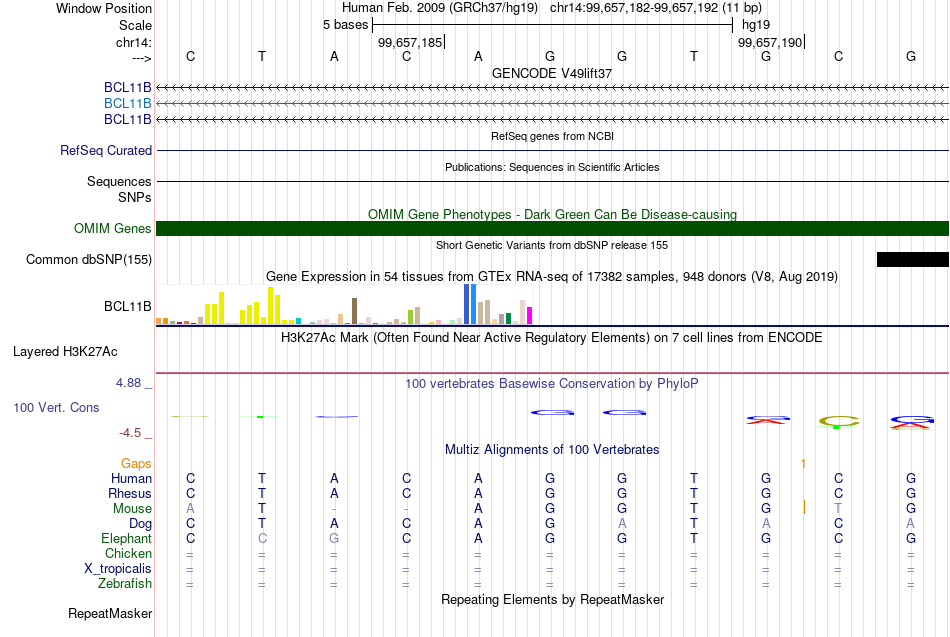Screen dimensions: 950x637
Task: Click the ---> sequence direction label
Action: pyautogui.click(x=141, y=58)
